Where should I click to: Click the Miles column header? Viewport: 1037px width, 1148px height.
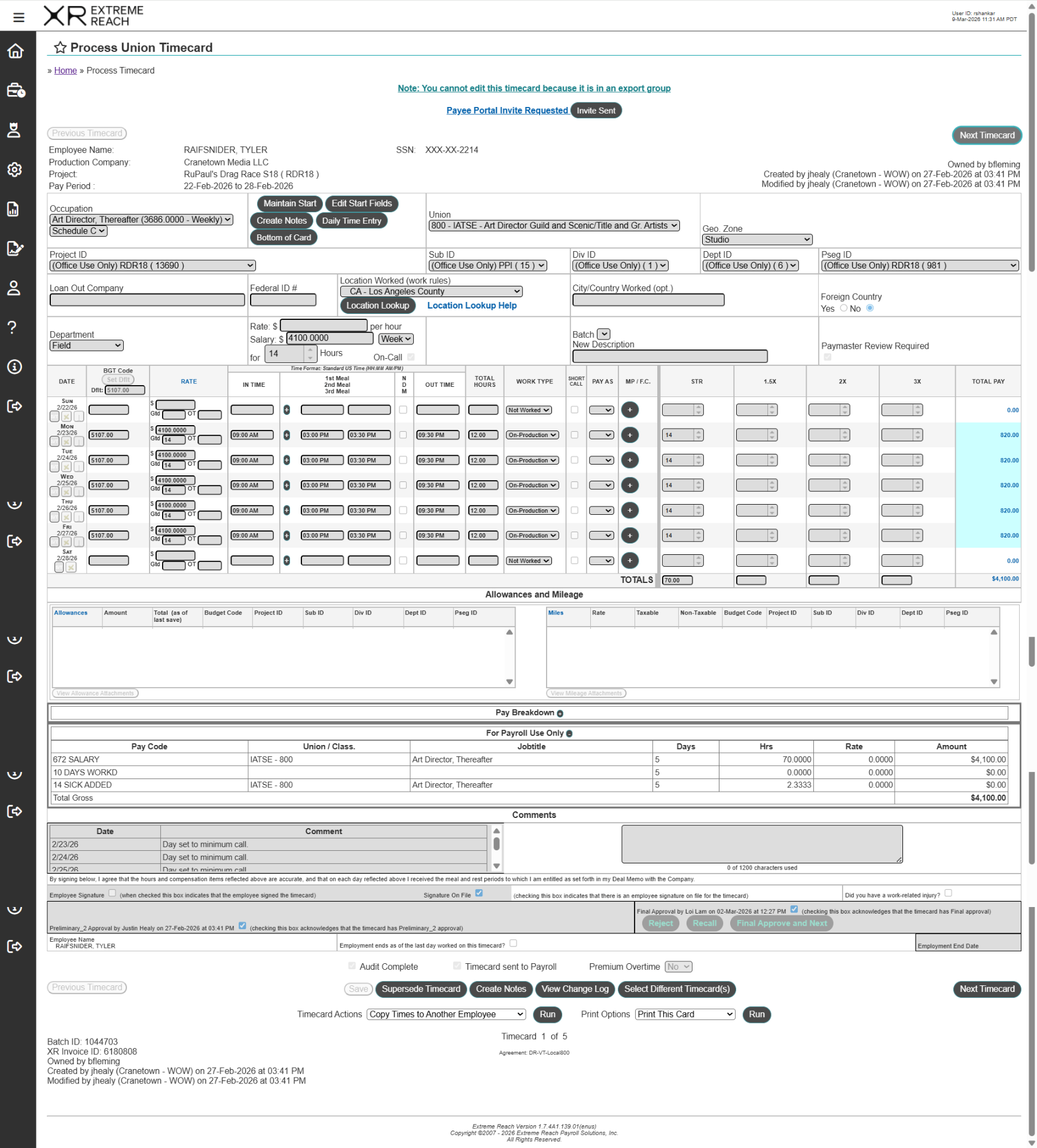pyautogui.click(x=556, y=613)
